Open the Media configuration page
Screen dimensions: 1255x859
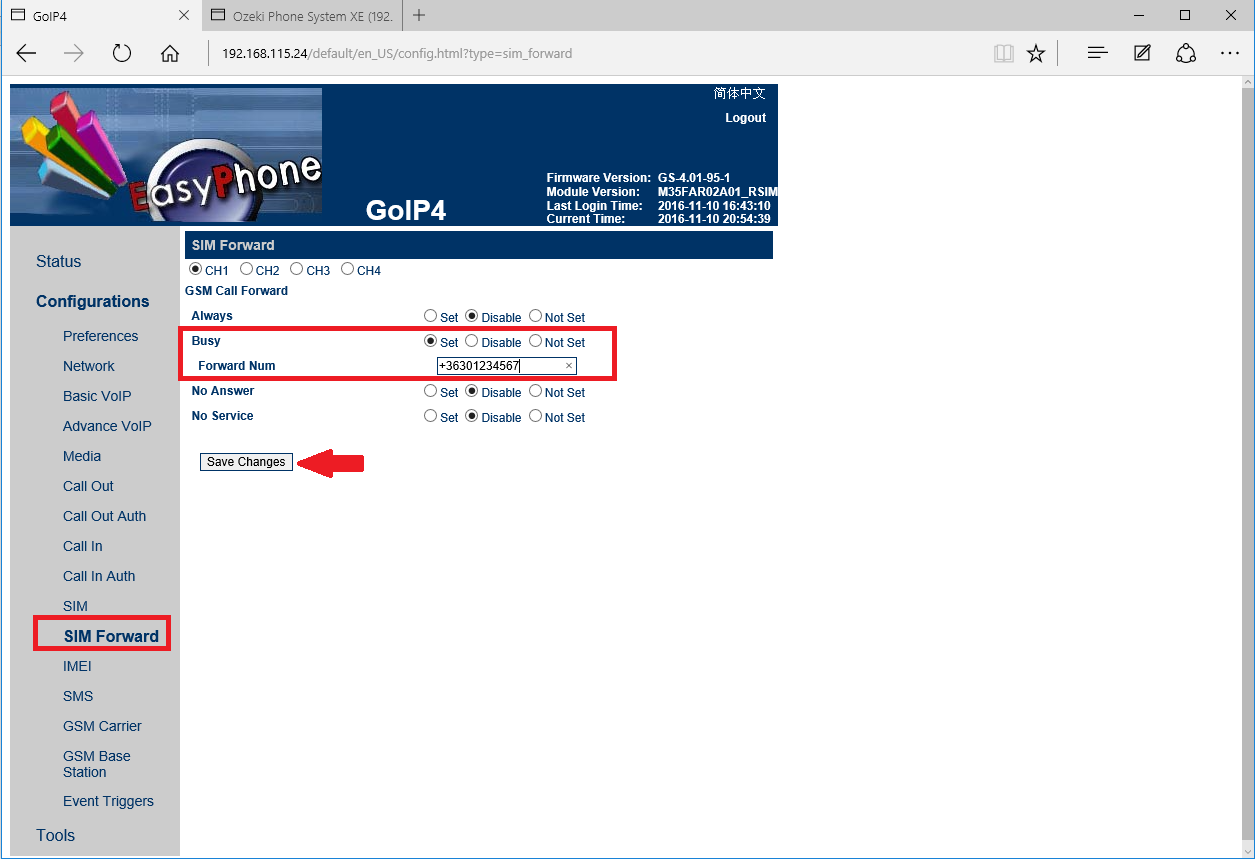click(82, 456)
